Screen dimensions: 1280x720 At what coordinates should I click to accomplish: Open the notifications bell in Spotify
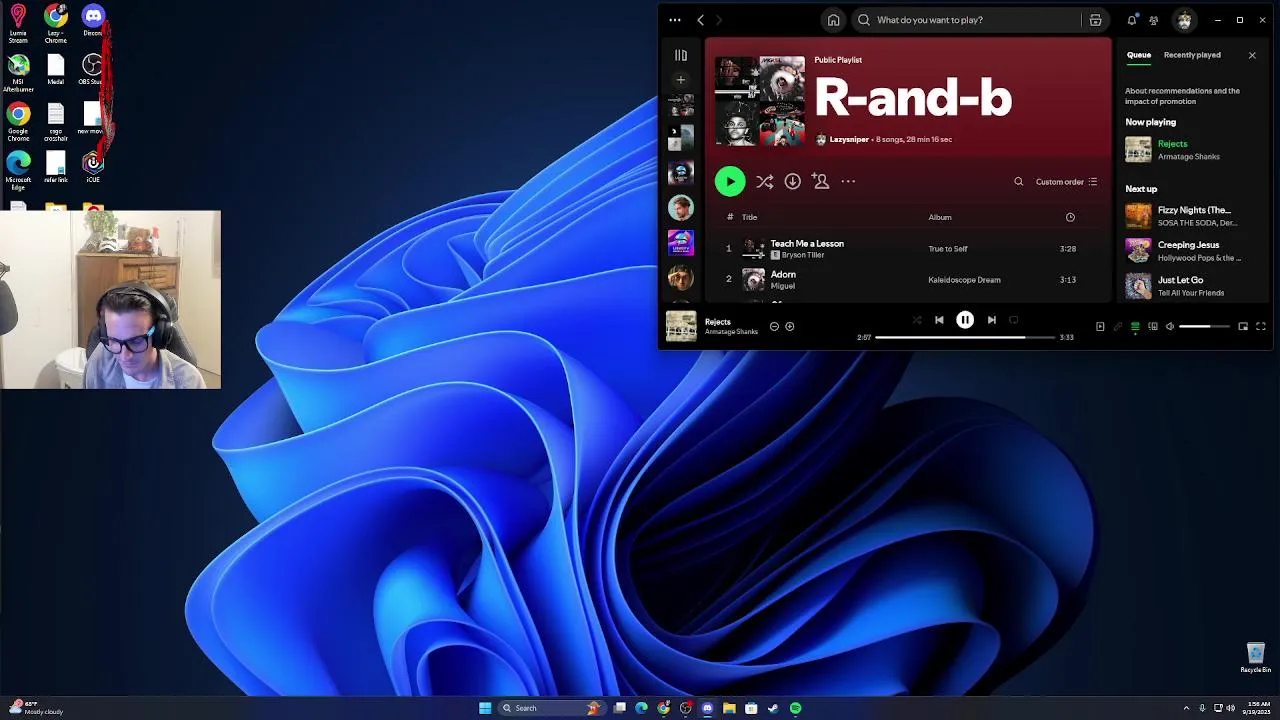point(1132,20)
